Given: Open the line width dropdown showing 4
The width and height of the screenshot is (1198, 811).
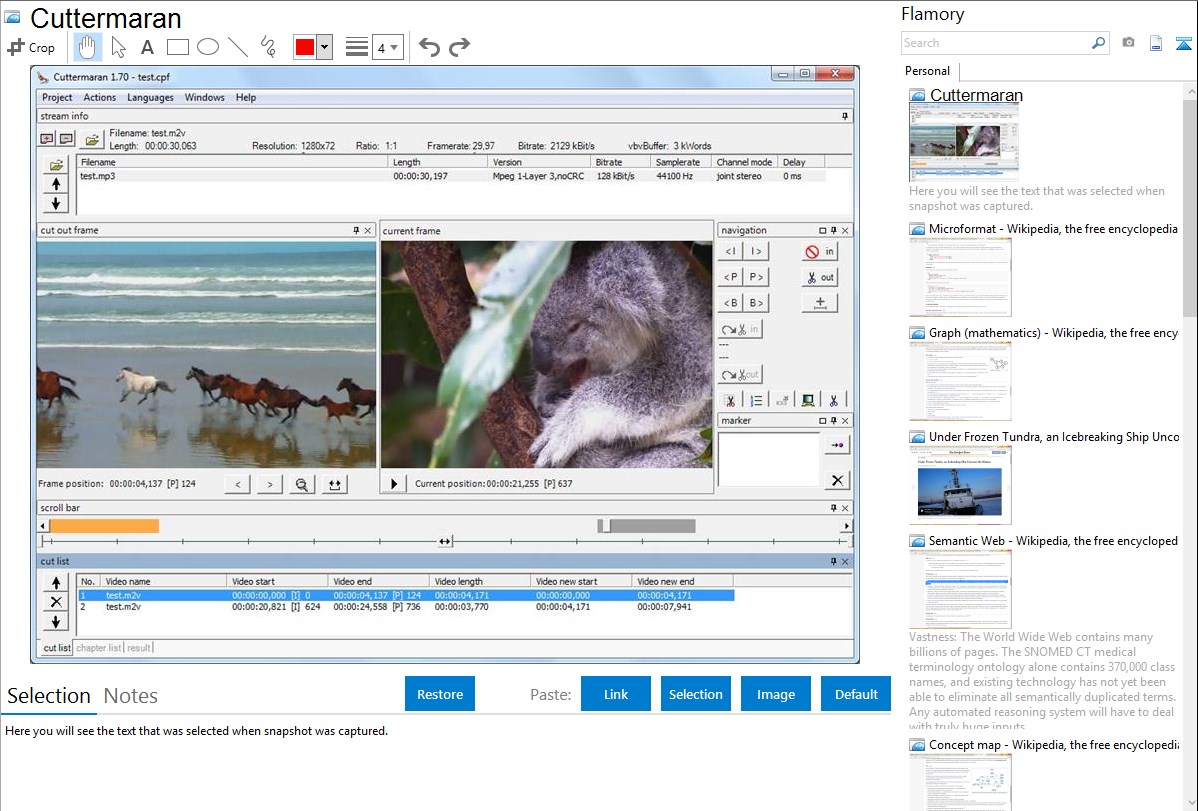Looking at the screenshot, I should 387,47.
